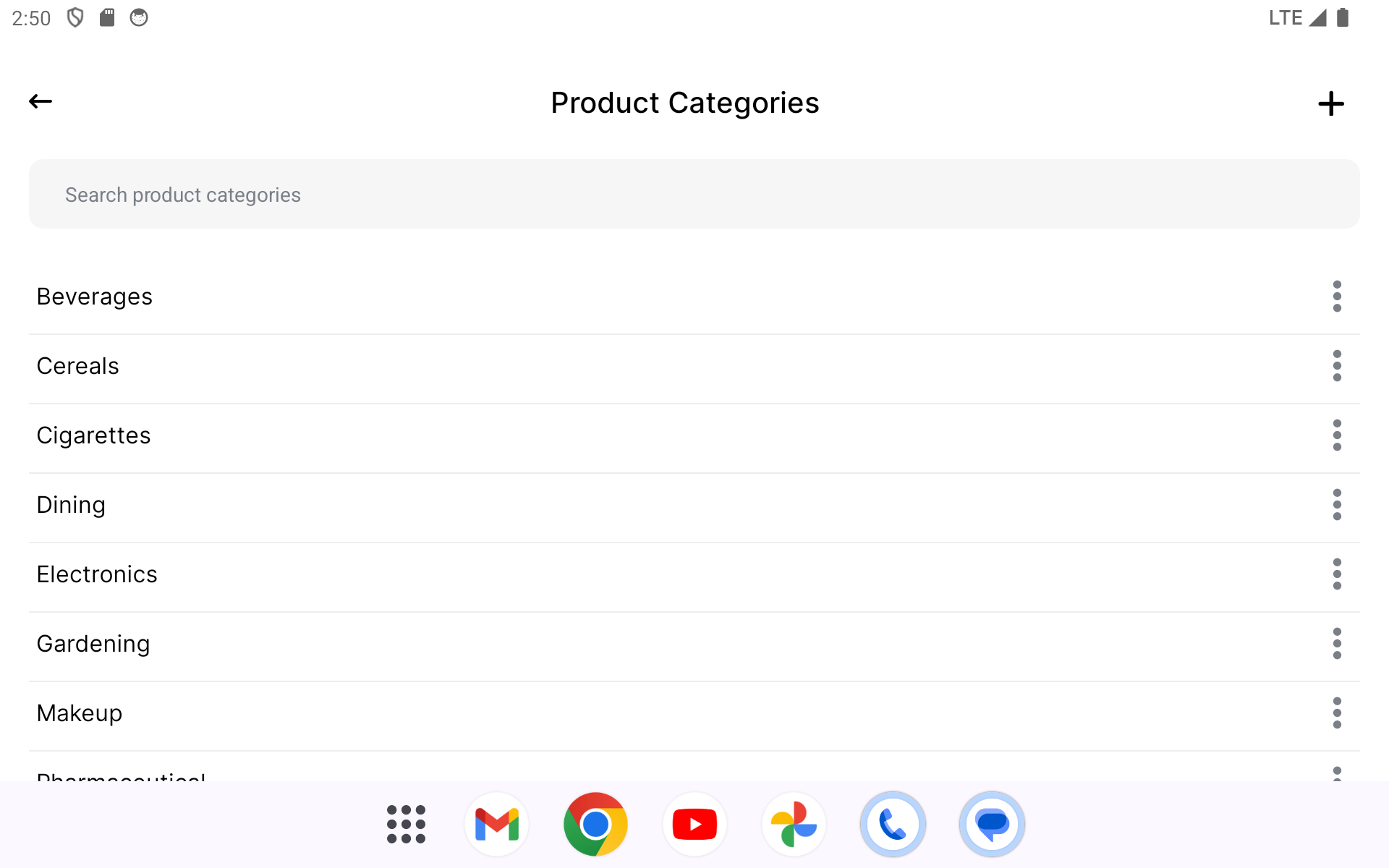Show more options for Dining
1389x868 pixels.
click(x=1337, y=505)
